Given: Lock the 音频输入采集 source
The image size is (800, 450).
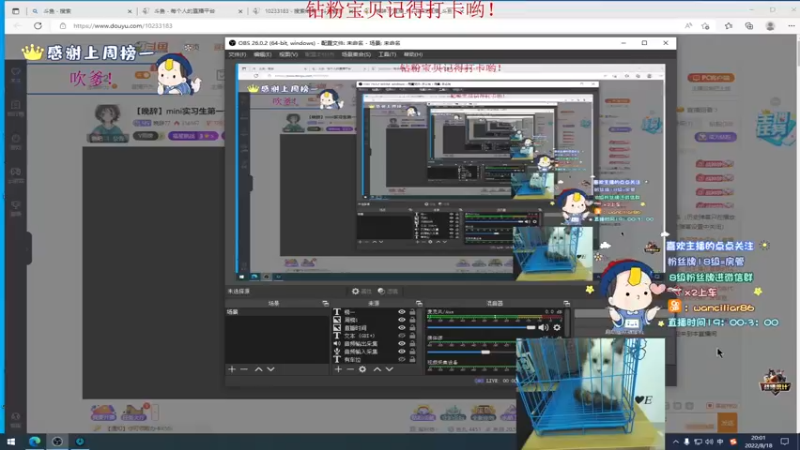Looking at the screenshot, I should [412, 352].
